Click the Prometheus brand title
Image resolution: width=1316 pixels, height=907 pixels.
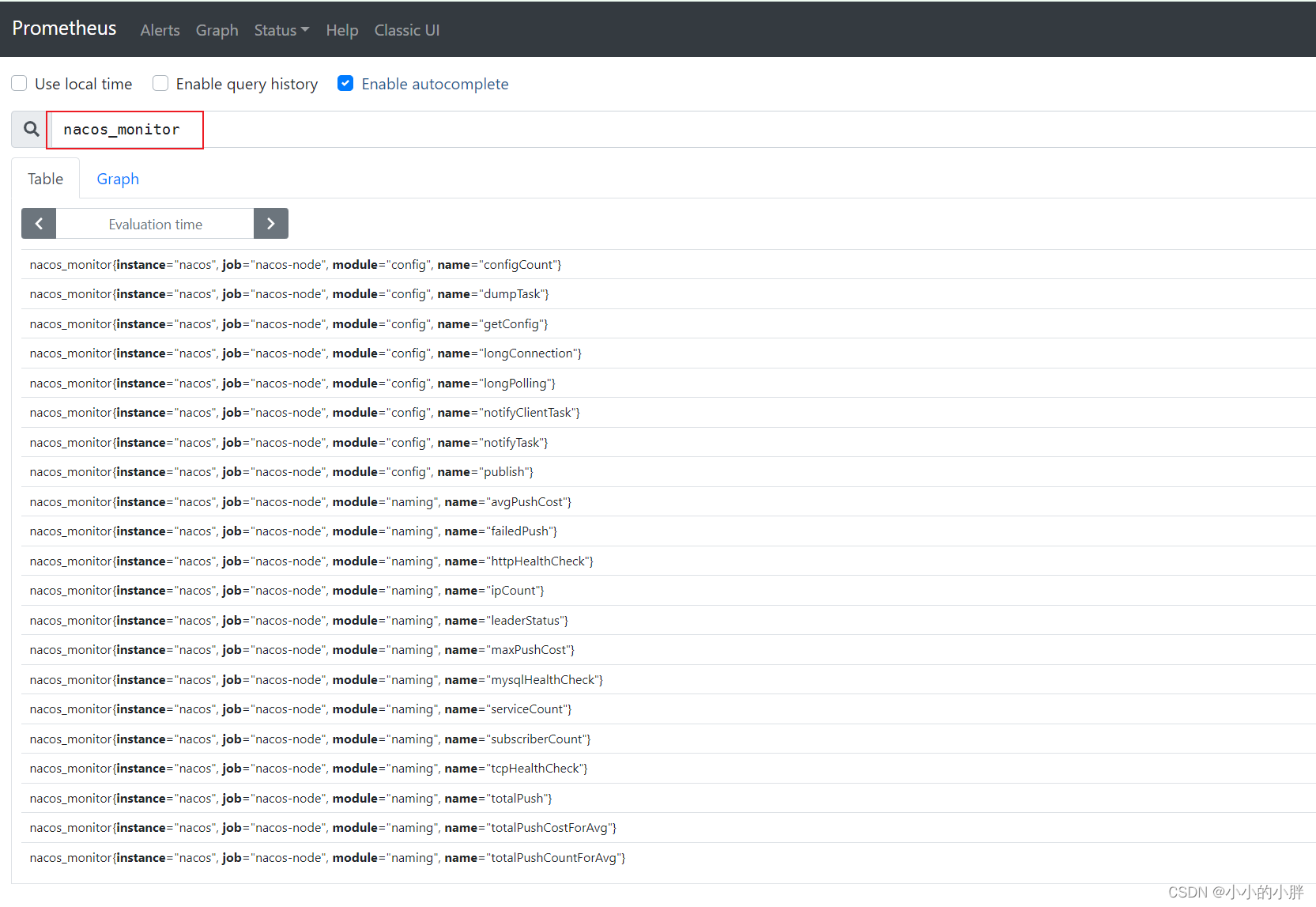(64, 28)
